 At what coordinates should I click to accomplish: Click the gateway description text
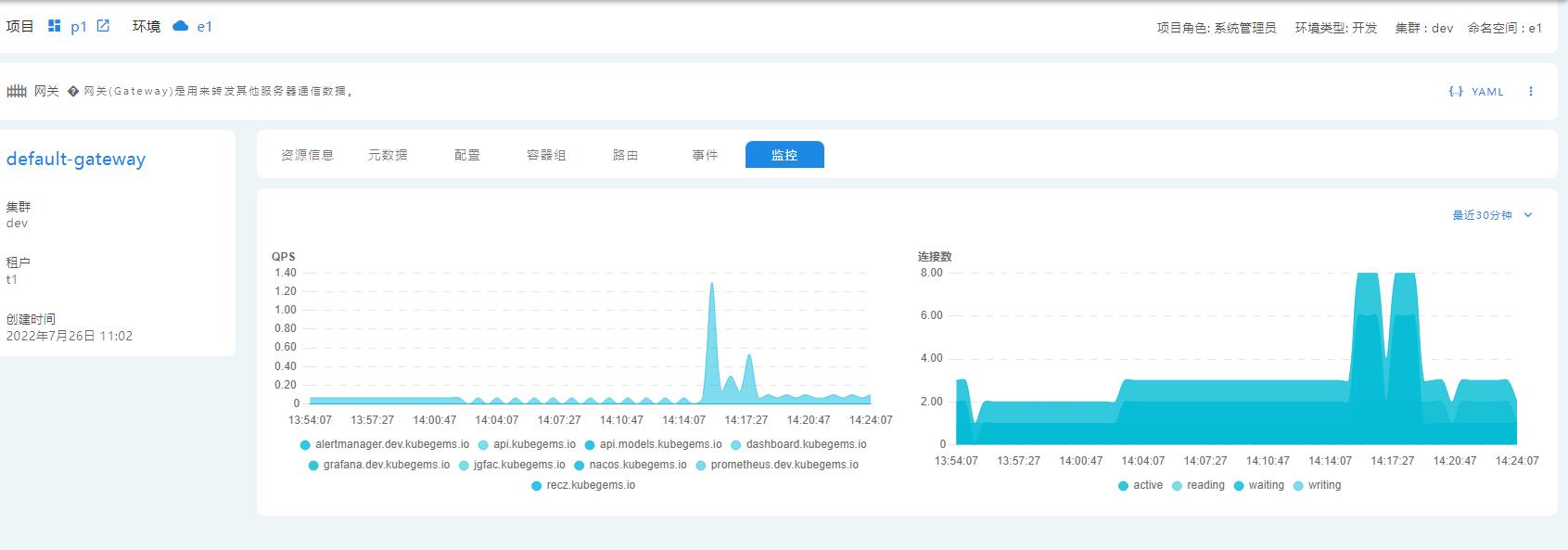[219, 91]
